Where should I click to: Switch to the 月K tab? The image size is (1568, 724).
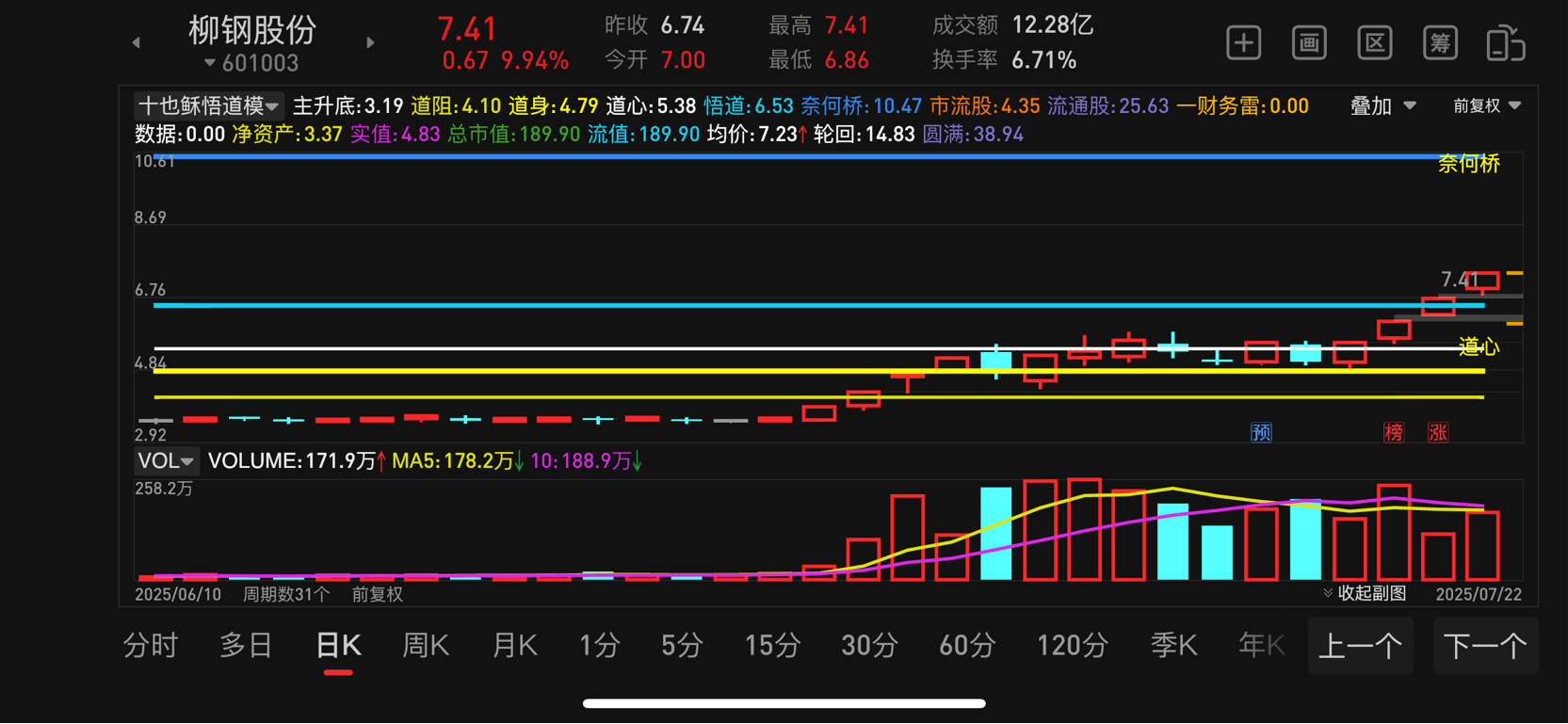(x=514, y=646)
